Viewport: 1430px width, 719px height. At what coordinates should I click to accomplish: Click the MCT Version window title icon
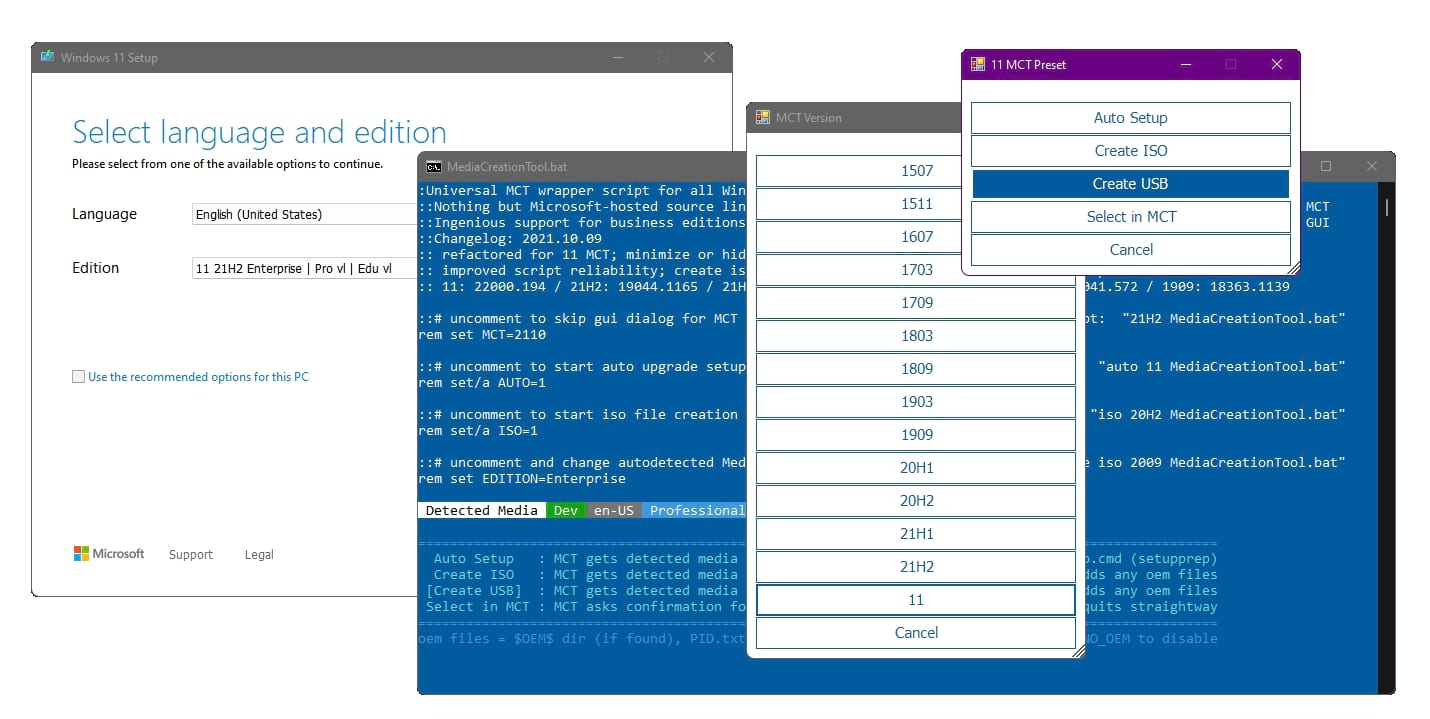[763, 117]
